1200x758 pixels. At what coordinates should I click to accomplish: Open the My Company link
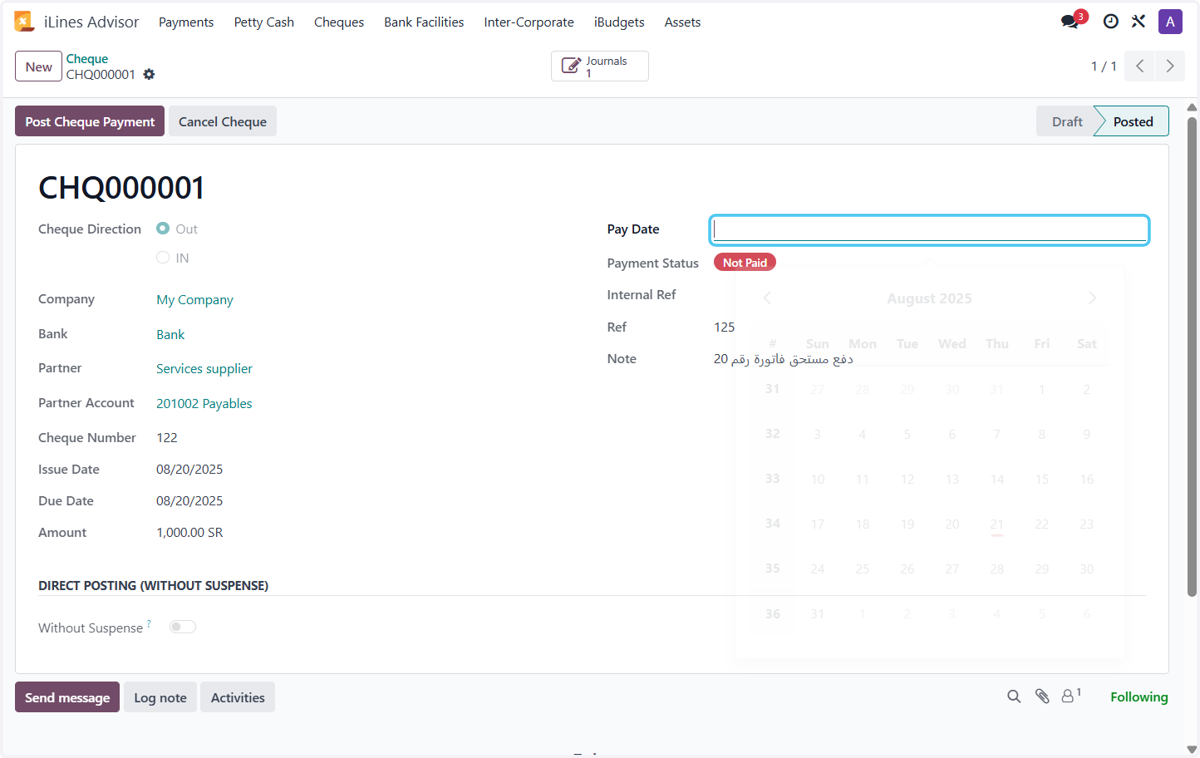coord(195,299)
